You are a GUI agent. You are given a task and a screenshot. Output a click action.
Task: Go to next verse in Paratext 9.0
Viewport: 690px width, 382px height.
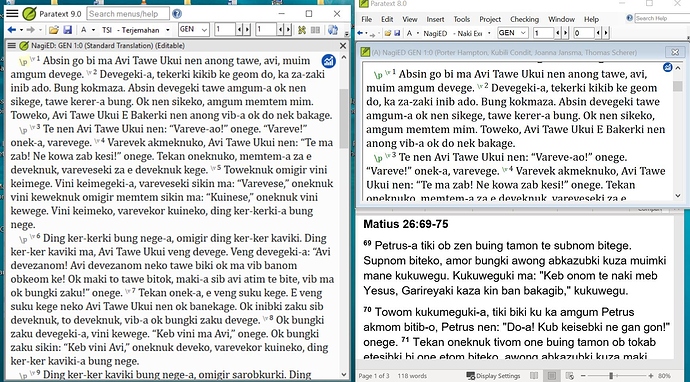point(288,30)
